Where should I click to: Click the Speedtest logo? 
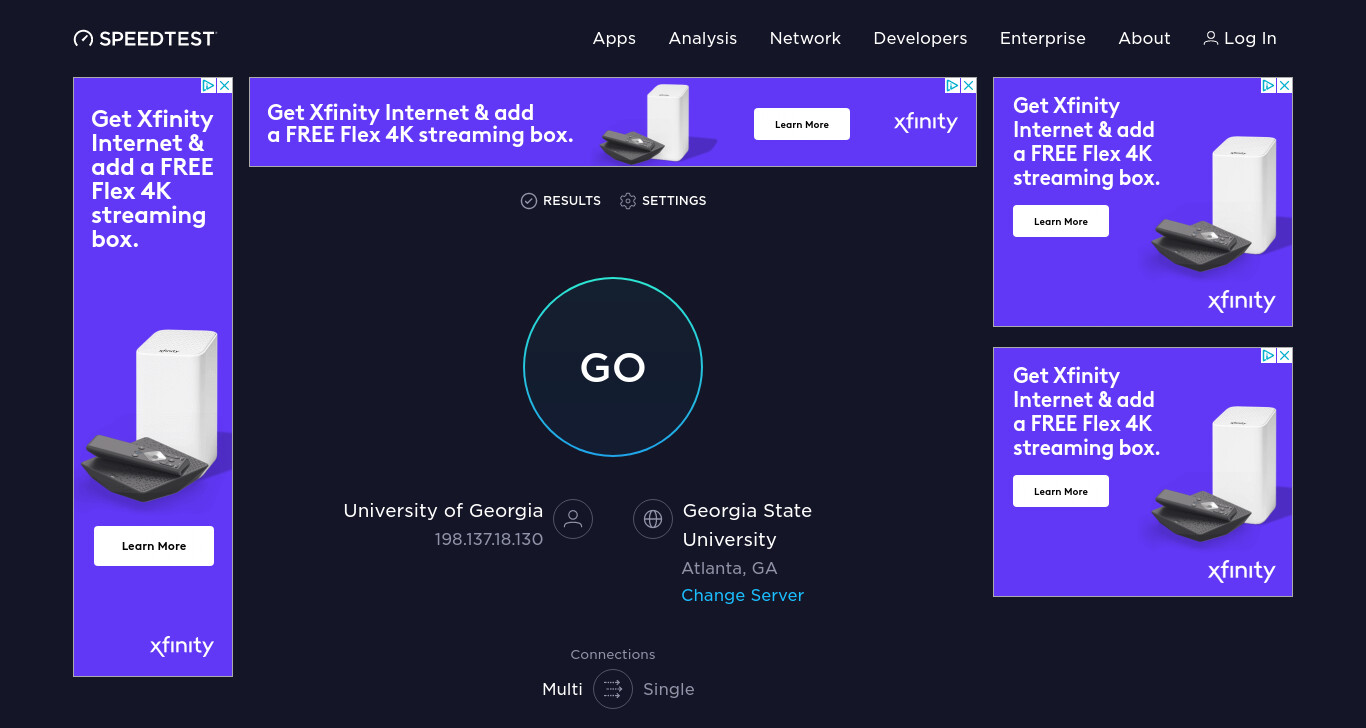(145, 38)
